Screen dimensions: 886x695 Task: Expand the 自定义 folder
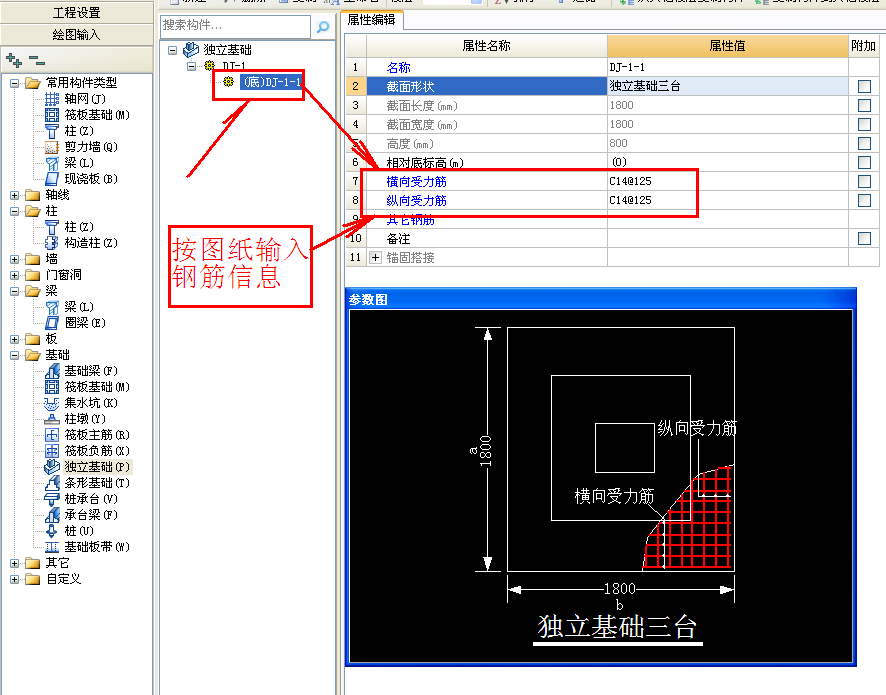[15, 579]
